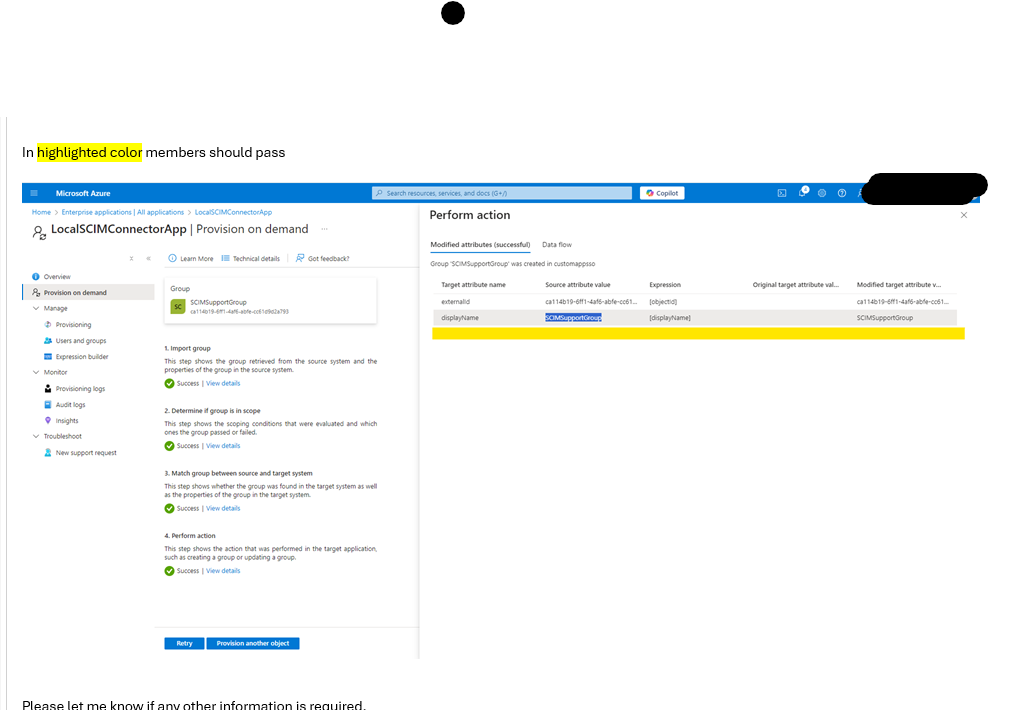Click the Got feedback icon
The width and height of the screenshot is (1034, 710).
click(300, 258)
